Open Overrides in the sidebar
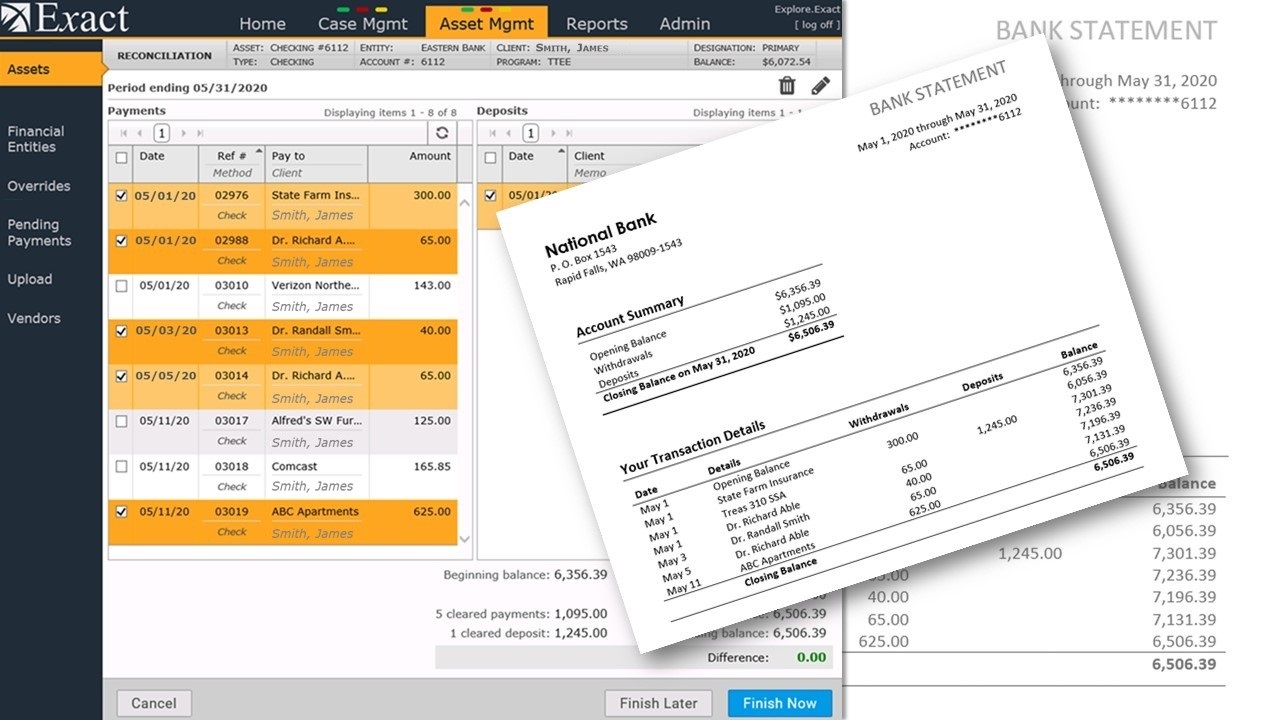Viewport: 1280px width, 720px height. point(39,186)
